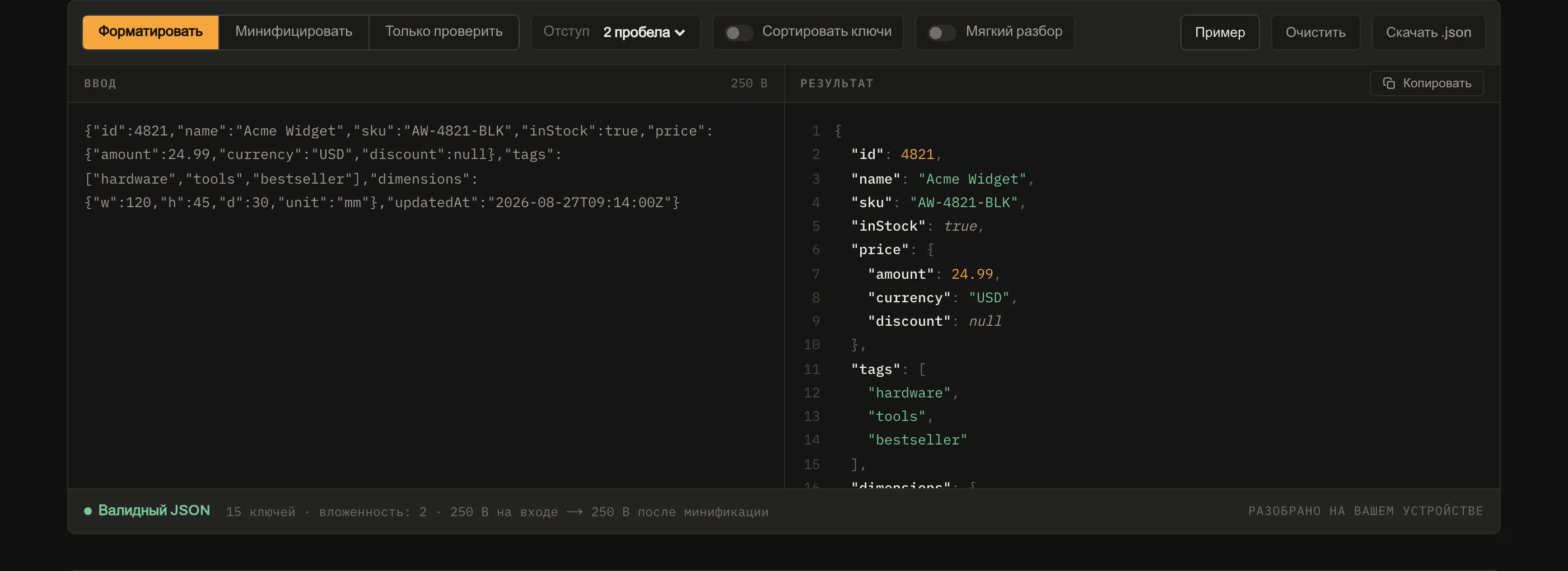The width and height of the screenshot is (1568, 571).
Task: Click line number 10 in result gutter
Action: click(x=811, y=345)
